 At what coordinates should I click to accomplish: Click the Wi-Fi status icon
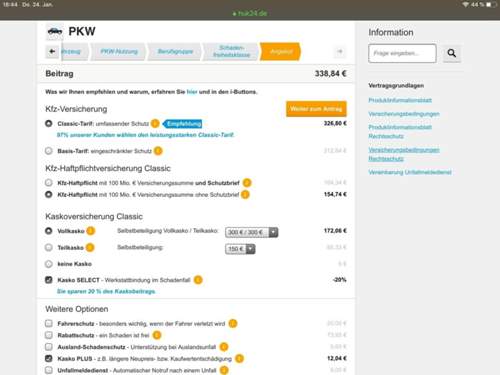[466, 5]
